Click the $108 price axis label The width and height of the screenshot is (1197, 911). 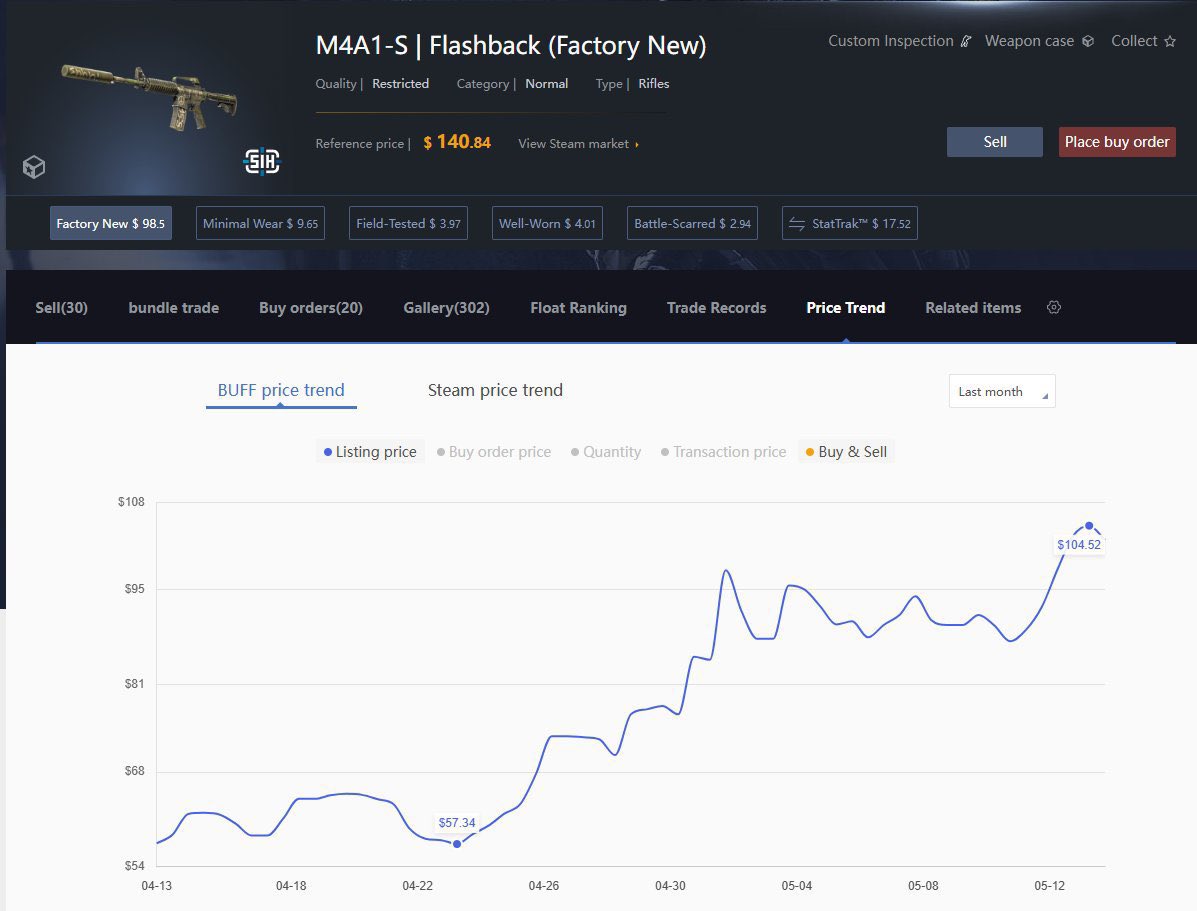[x=131, y=502]
